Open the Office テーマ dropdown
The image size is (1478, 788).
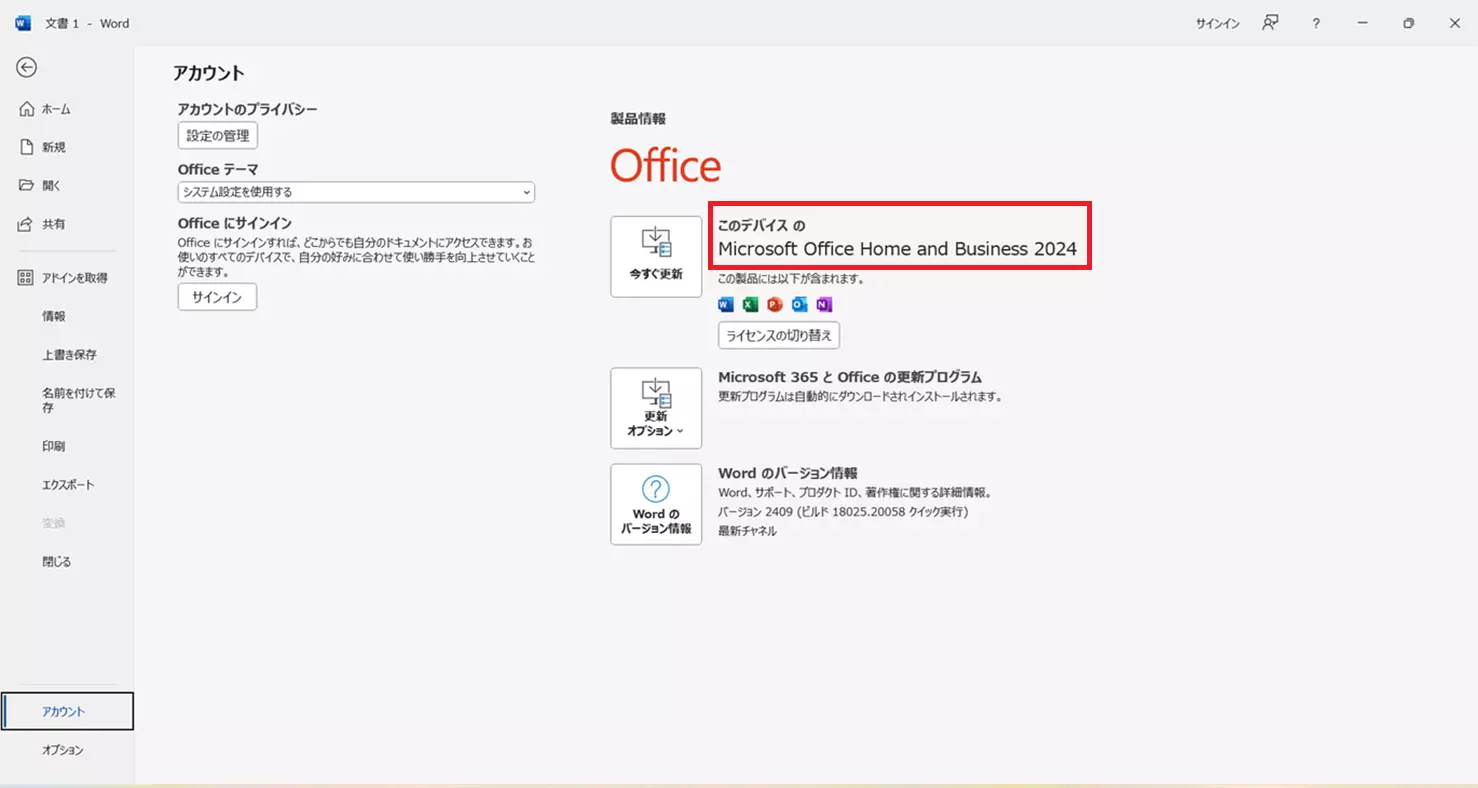356,192
